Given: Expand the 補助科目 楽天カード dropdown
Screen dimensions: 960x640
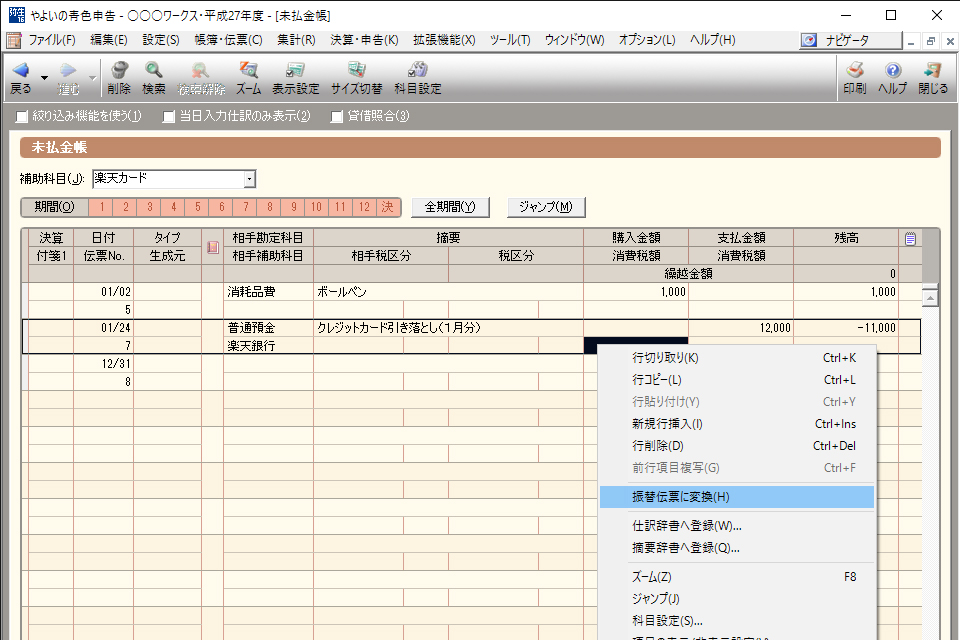Looking at the screenshot, I should (x=249, y=179).
